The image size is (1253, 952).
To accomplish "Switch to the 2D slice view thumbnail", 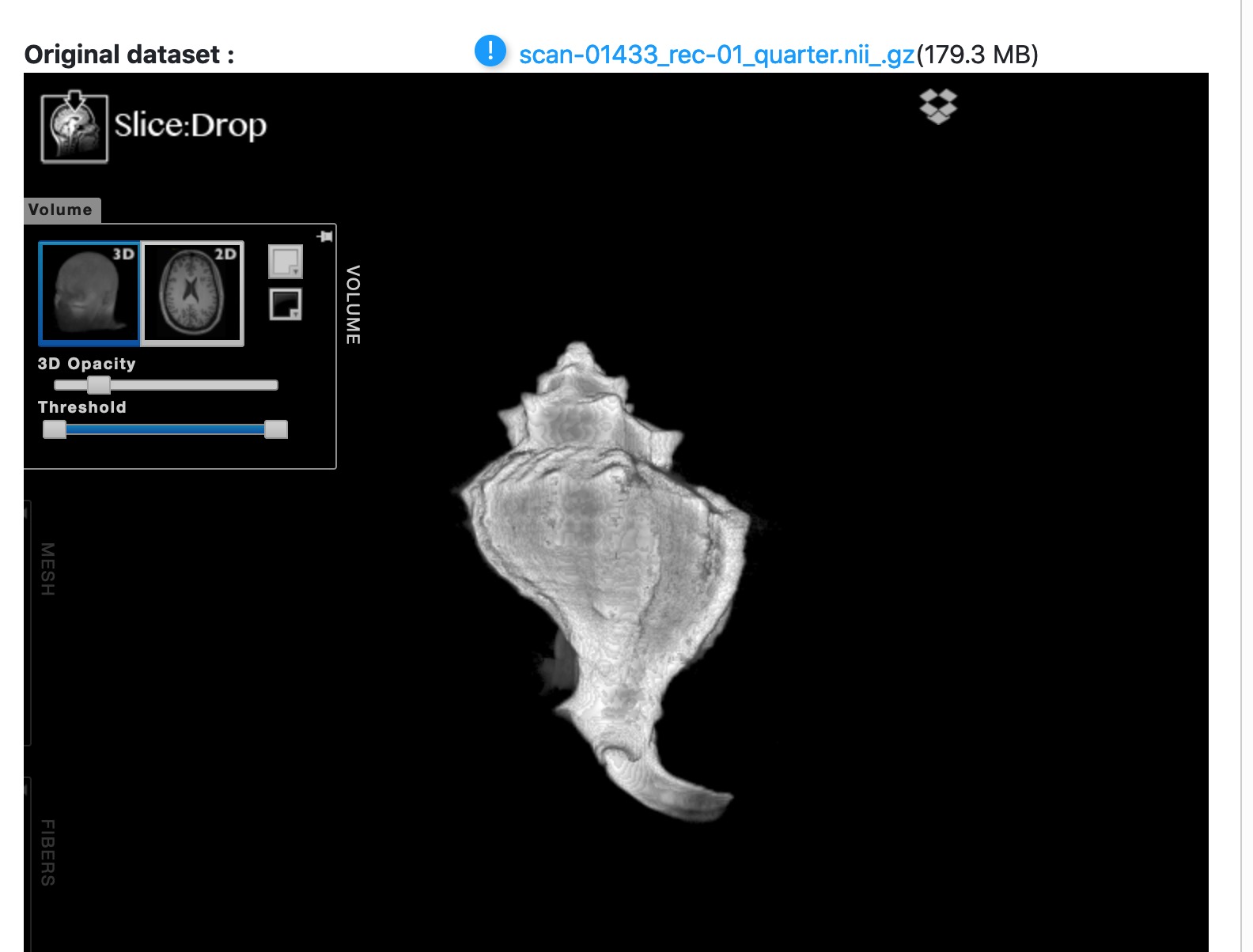I will [192, 293].
